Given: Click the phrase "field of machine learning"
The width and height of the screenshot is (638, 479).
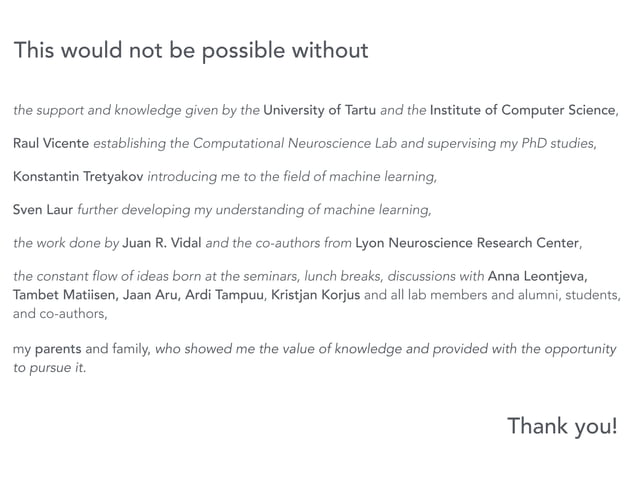Looking at the screenshot, I should [x=355, y=177].
